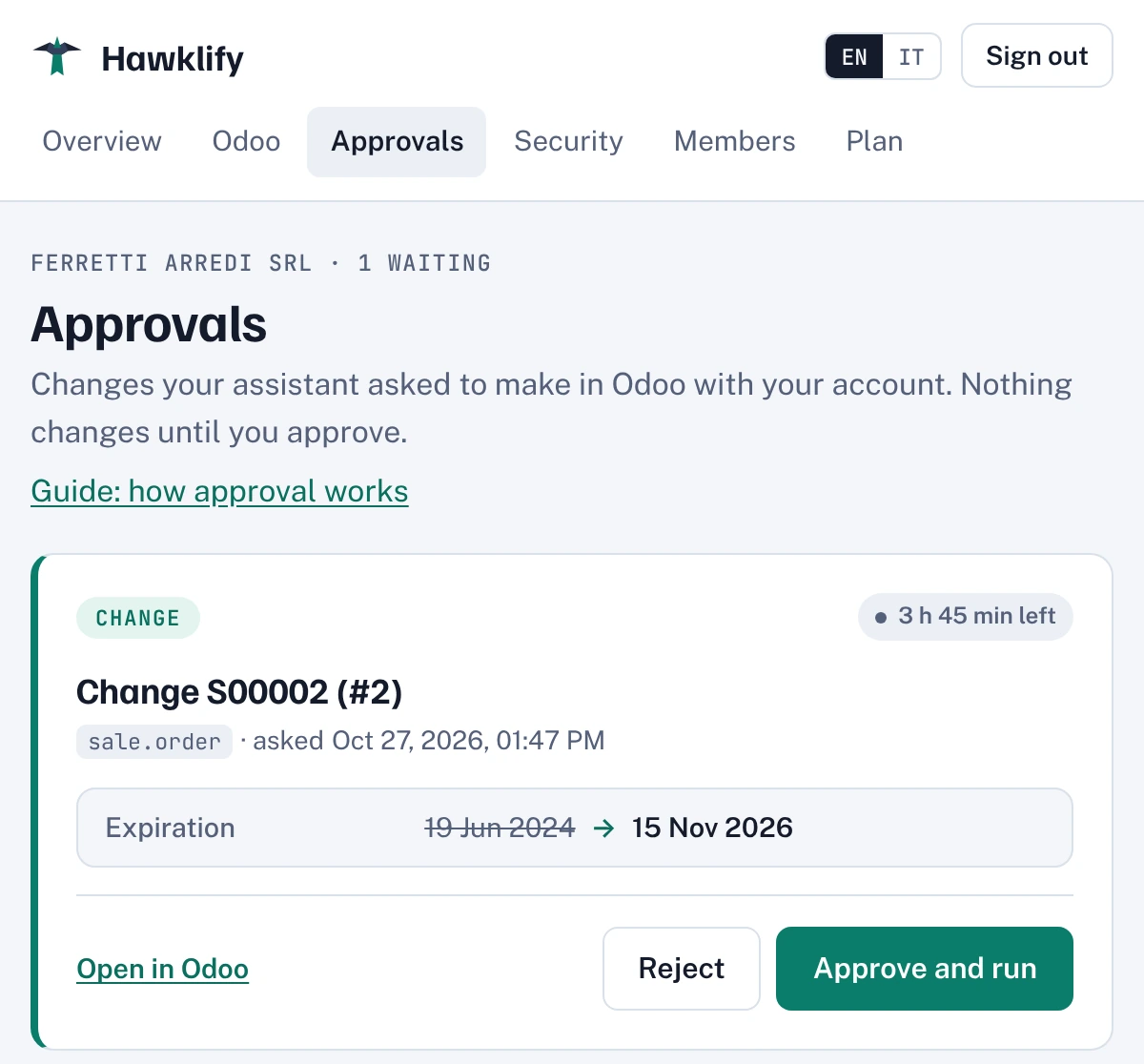Click the Hawklify hawk logo icon
This screenshot has height=1064, width=1144.
(x=57, y=57)
